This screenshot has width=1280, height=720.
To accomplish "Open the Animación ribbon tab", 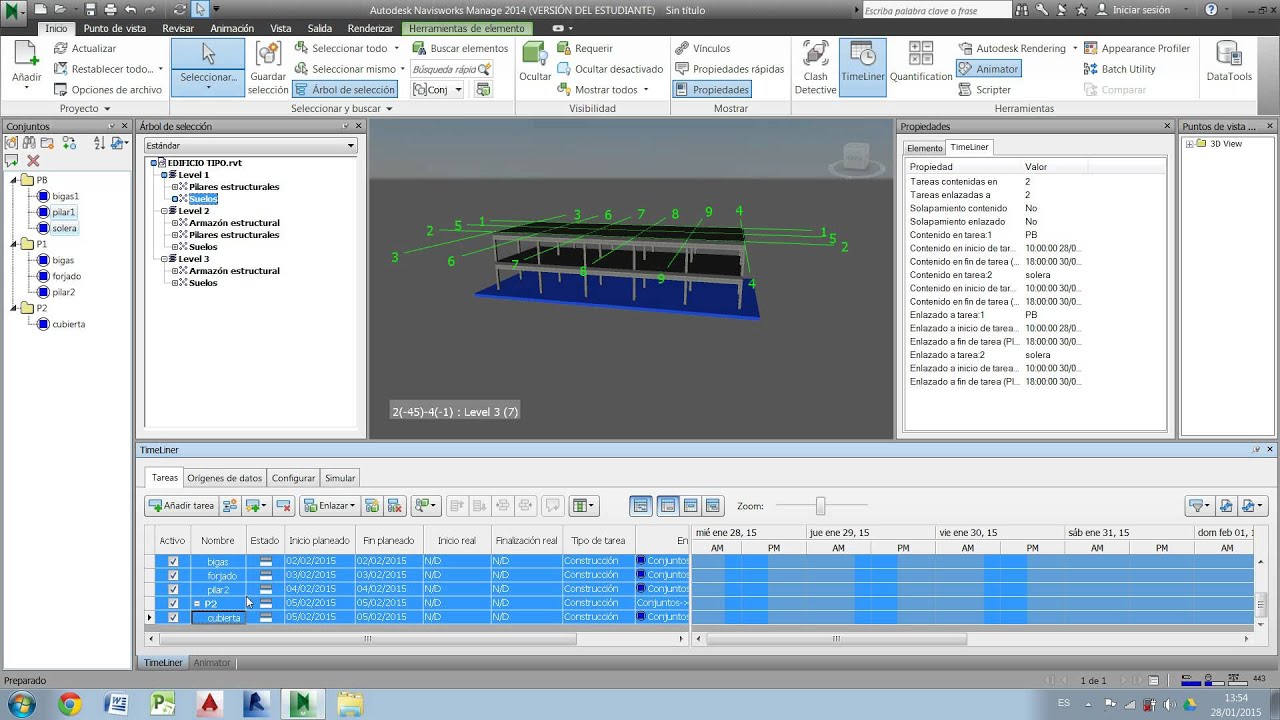I will (232, 28).
